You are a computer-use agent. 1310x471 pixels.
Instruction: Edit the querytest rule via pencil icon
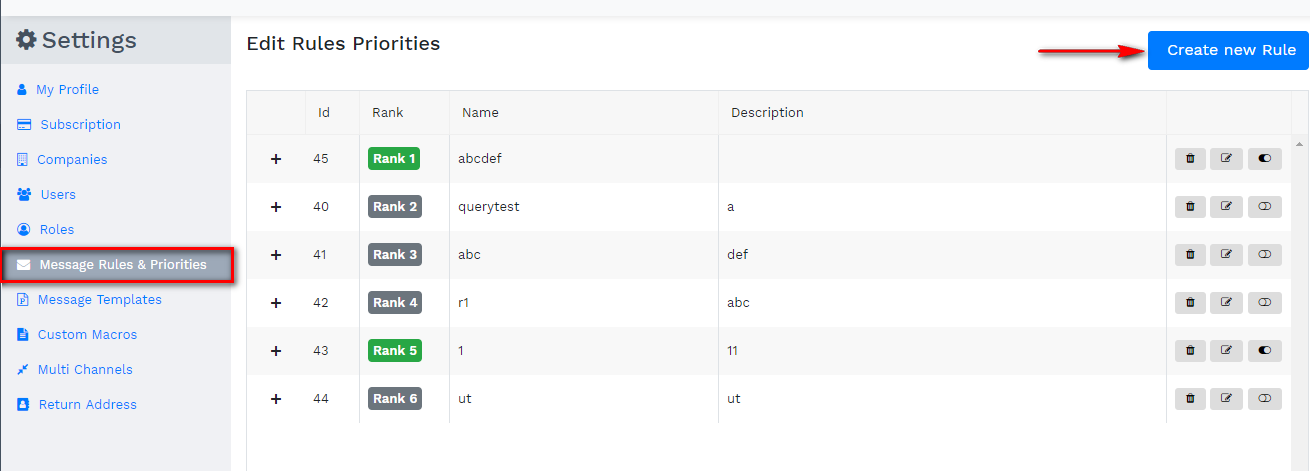[1226, 207]
